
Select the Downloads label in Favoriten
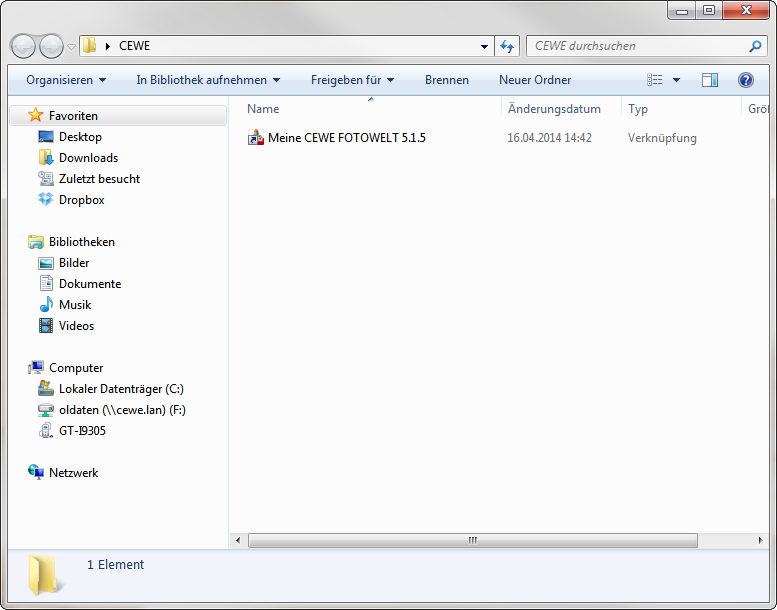tap(88, 158)
